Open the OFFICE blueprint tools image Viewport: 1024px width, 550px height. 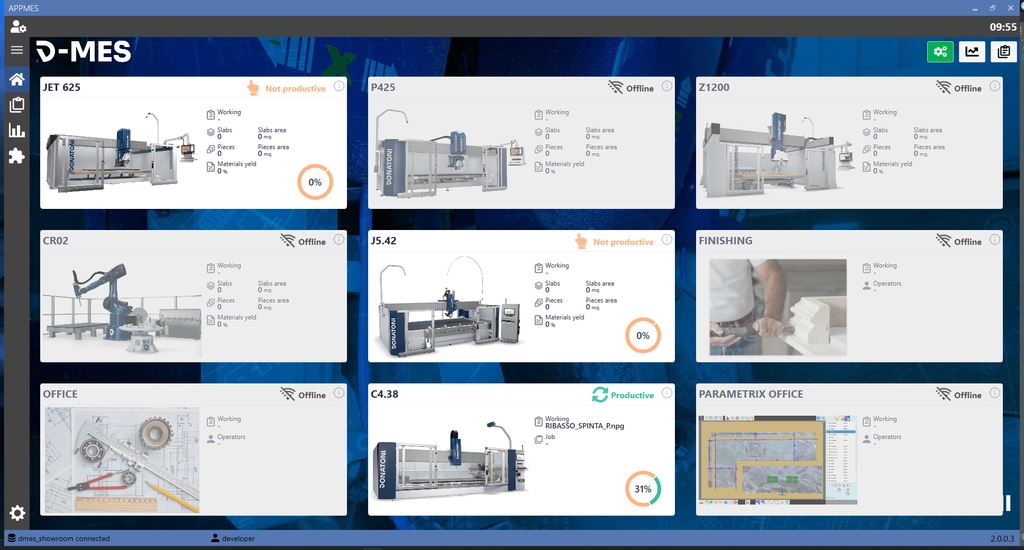coord(121,461)
